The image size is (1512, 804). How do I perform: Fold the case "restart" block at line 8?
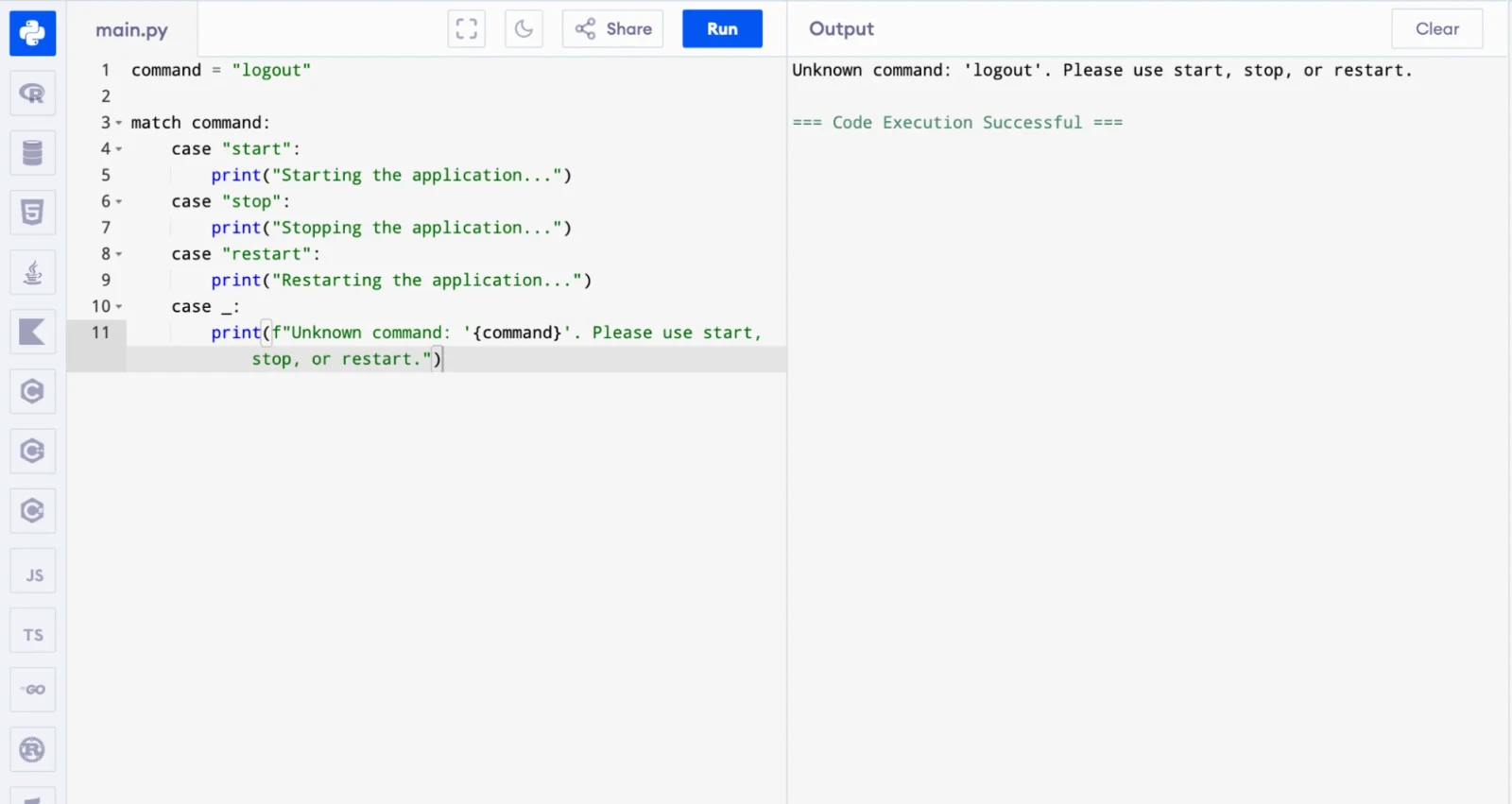119,254
